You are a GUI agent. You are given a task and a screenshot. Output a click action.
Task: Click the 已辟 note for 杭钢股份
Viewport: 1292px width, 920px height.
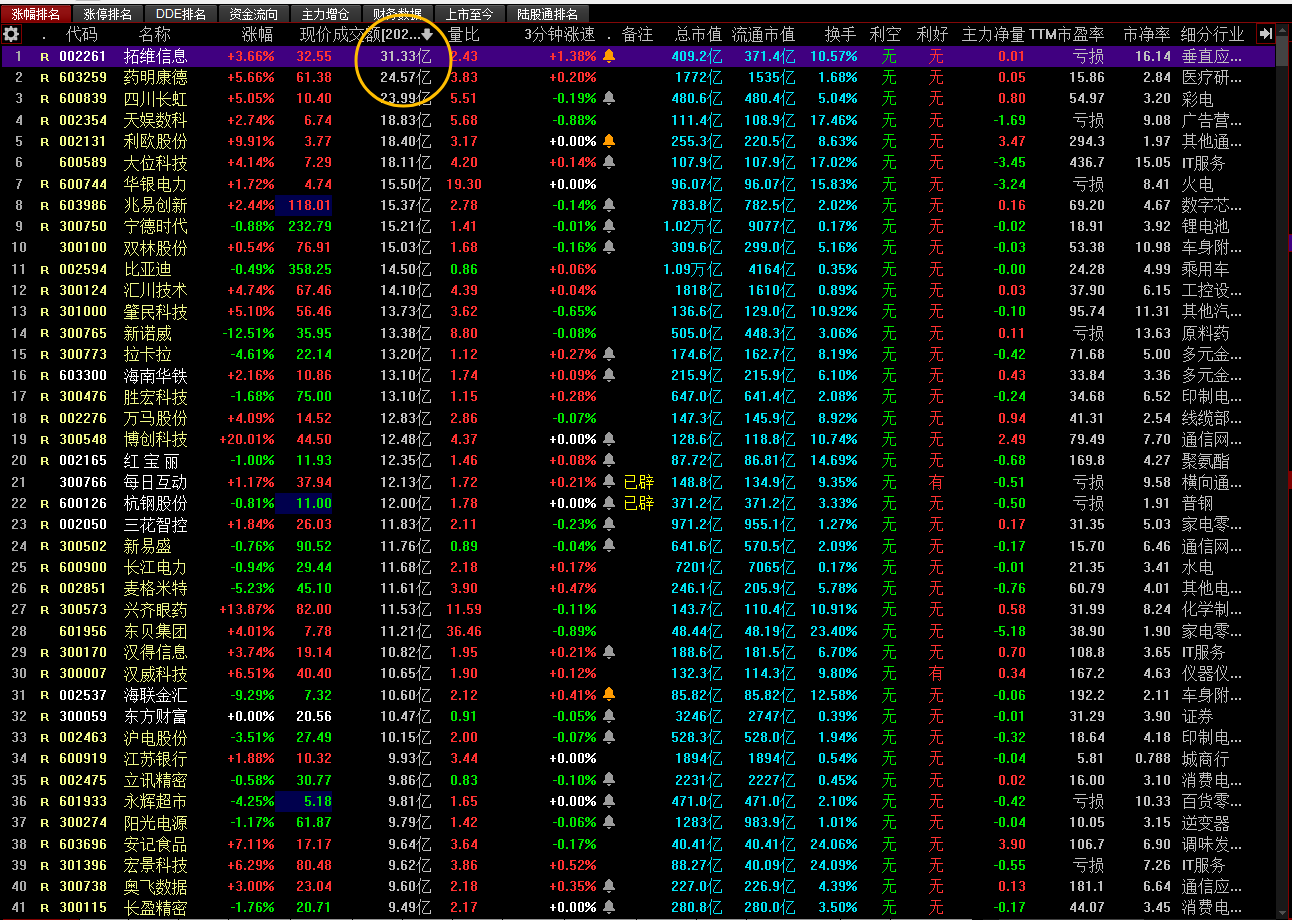coord(638,503)
